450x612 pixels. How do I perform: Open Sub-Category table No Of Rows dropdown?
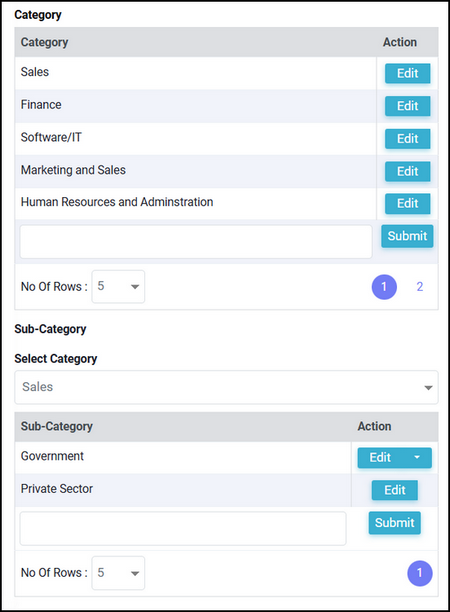pos(118,573)
